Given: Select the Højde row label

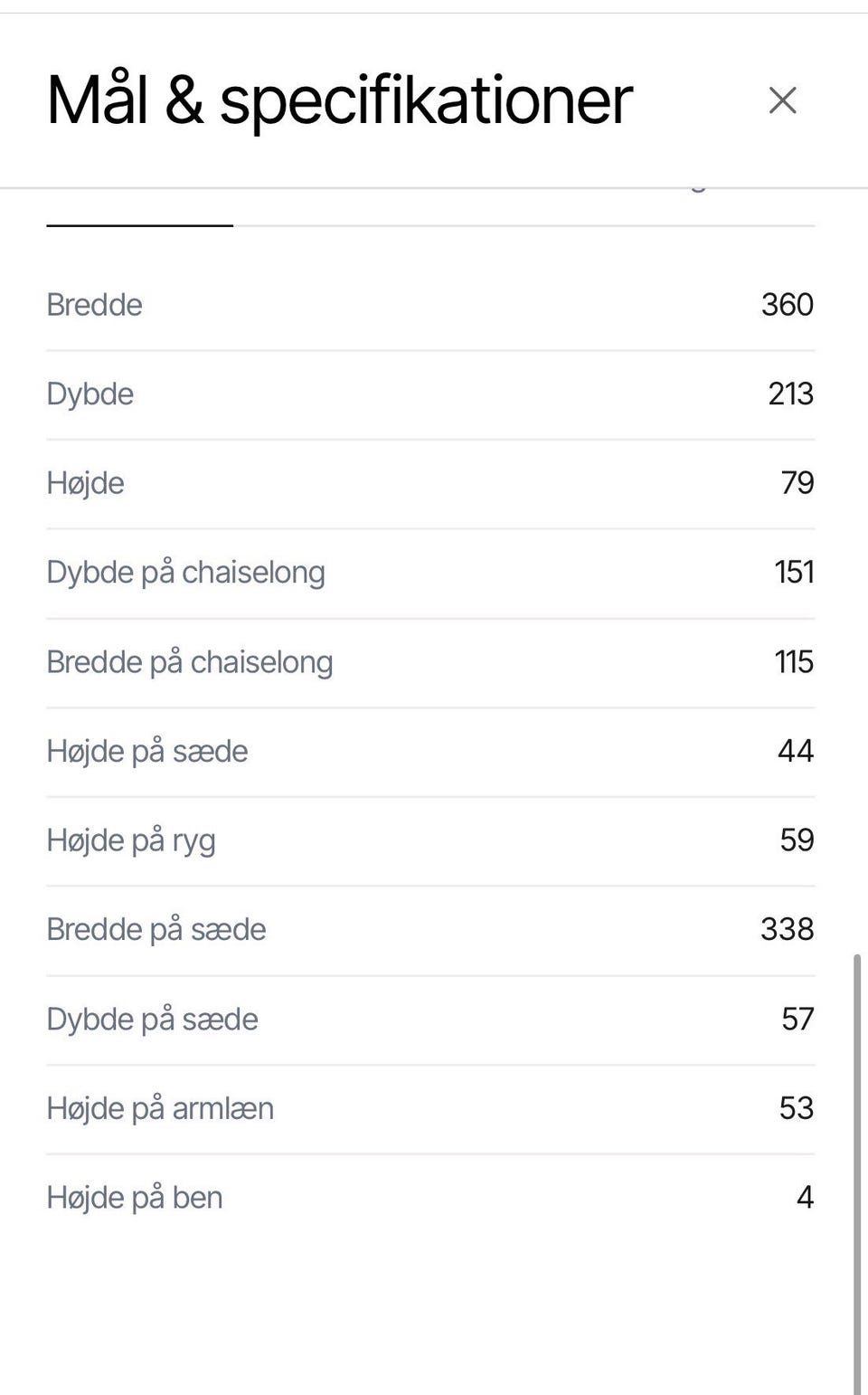Looking at the screenshot, I should coord(86,483).
